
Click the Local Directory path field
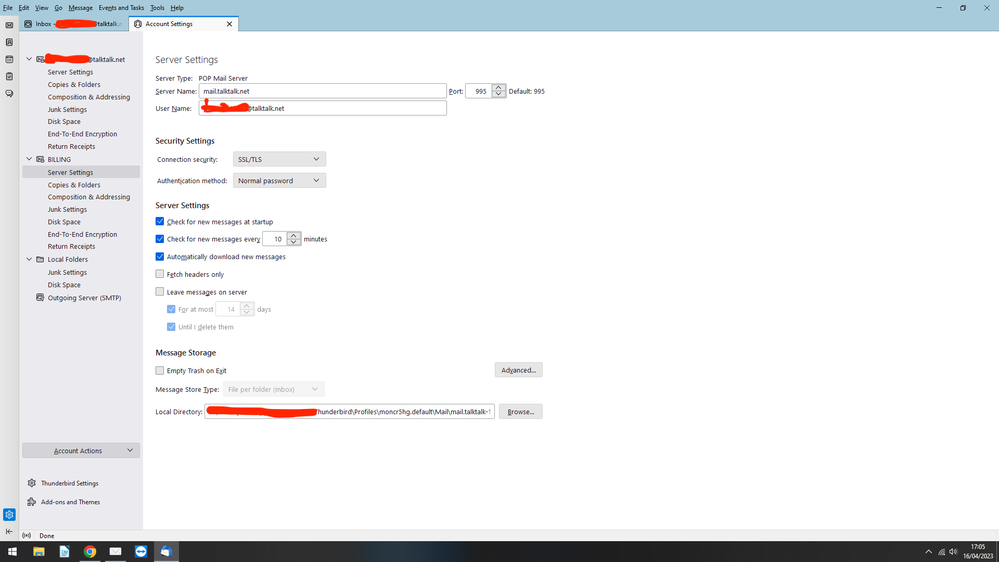pos(349,412)
